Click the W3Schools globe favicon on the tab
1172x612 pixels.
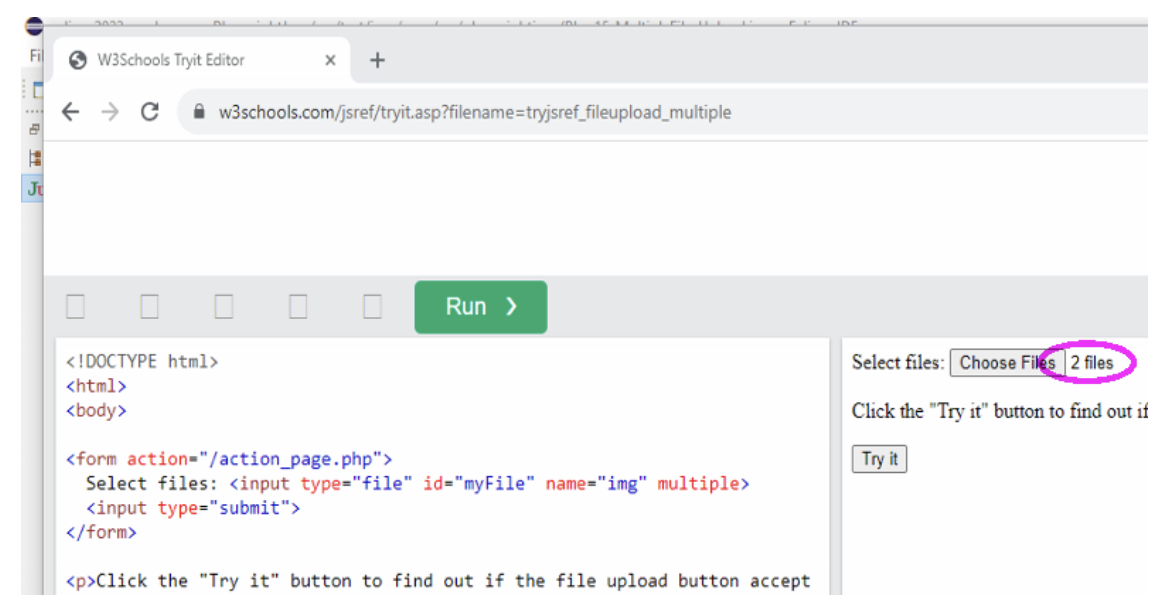(x=76, y=60)
